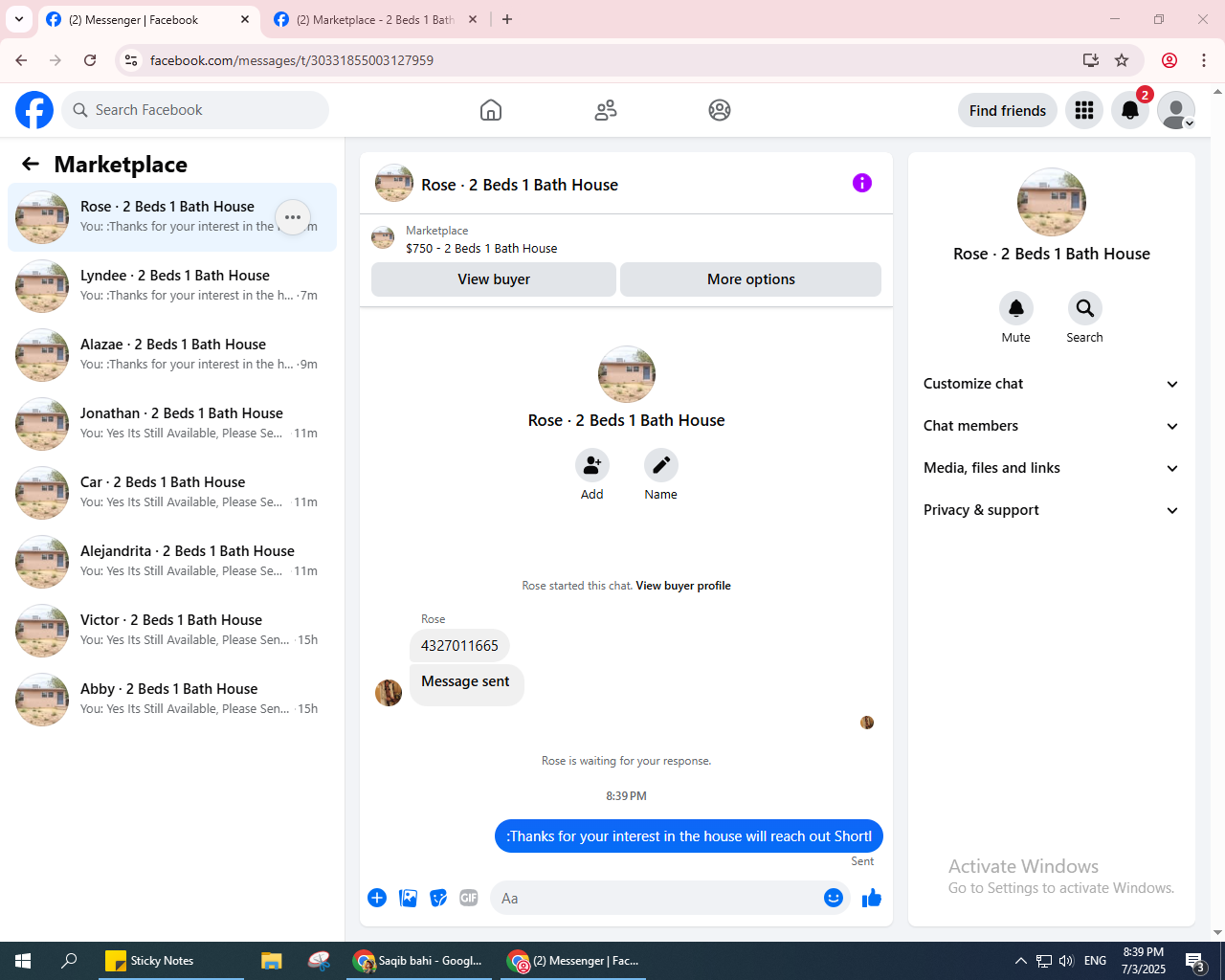This screenshot has height=980, width=1225.
Task: Click the 4327011665 message bubble
Action: tap(459, 646)
